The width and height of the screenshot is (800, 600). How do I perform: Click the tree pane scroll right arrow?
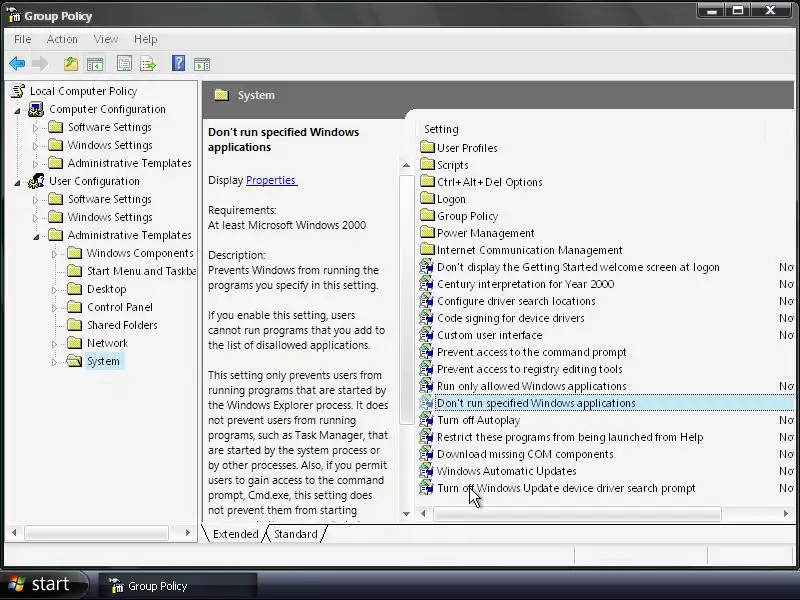188,533
